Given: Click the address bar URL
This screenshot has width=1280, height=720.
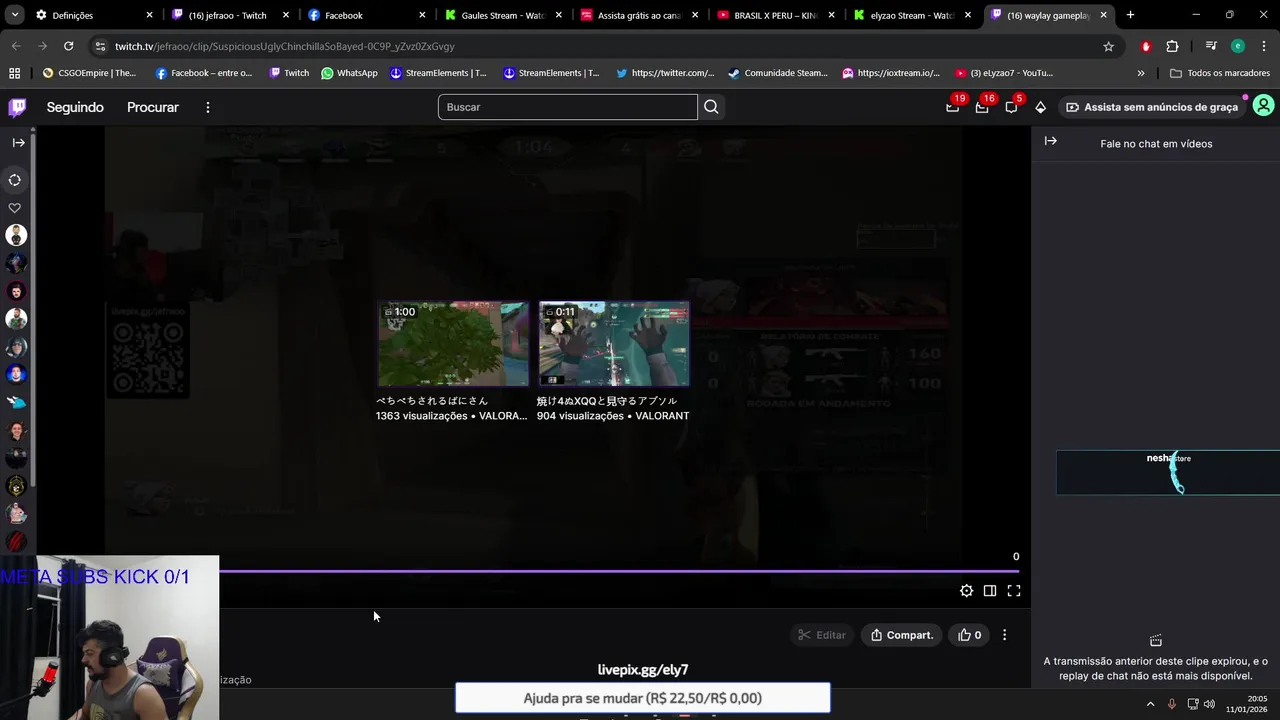Looking at the screenshot, I should pos(284,46).
